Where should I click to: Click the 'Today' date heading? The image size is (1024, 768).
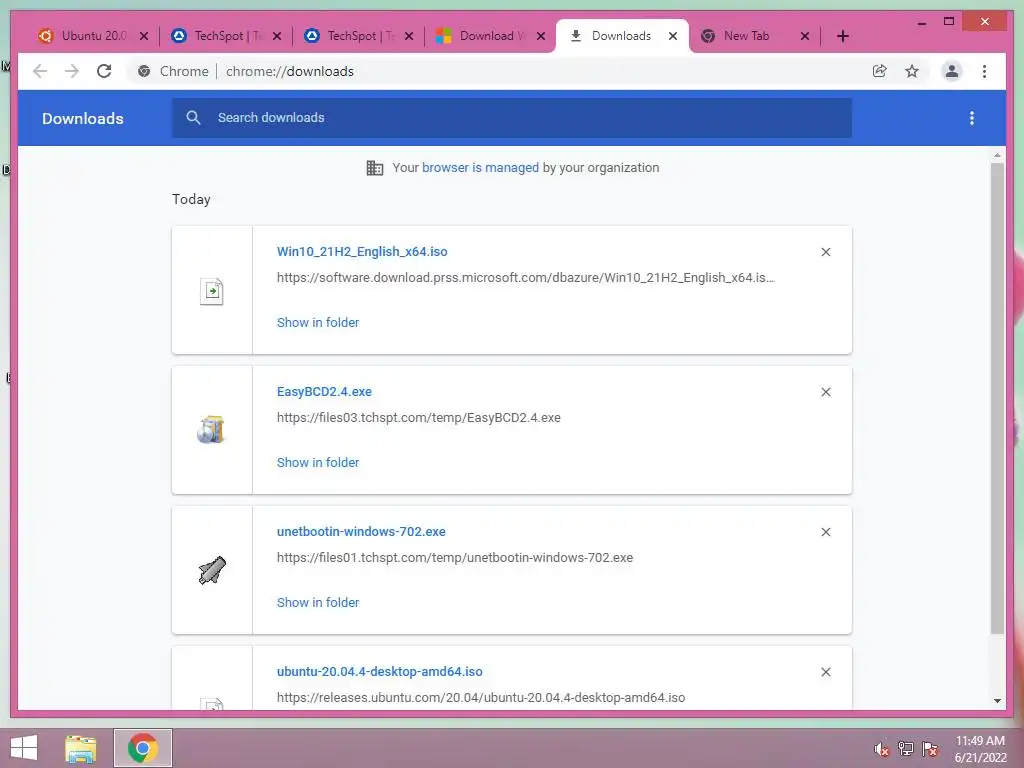[191, 199]
